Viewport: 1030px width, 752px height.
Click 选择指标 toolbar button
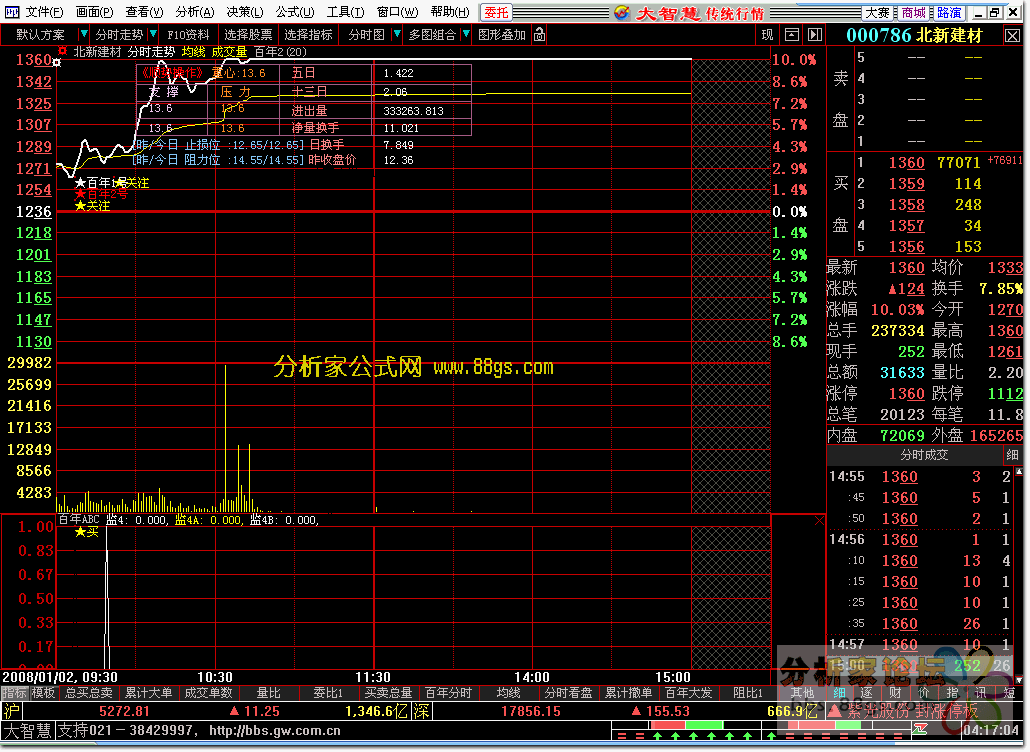tap(308, 35)
